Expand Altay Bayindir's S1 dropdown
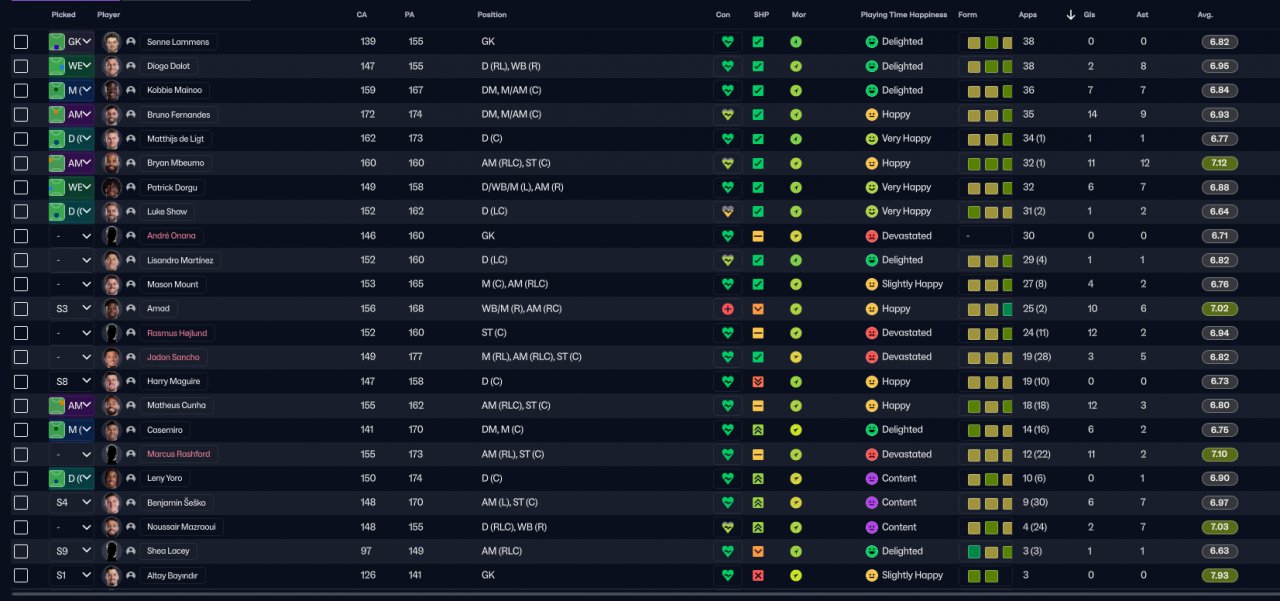The image size is (1280, 601). (71, 575)
